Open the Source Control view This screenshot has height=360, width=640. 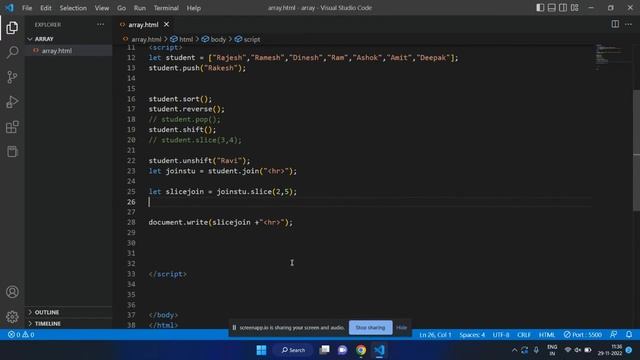(12, 77)
